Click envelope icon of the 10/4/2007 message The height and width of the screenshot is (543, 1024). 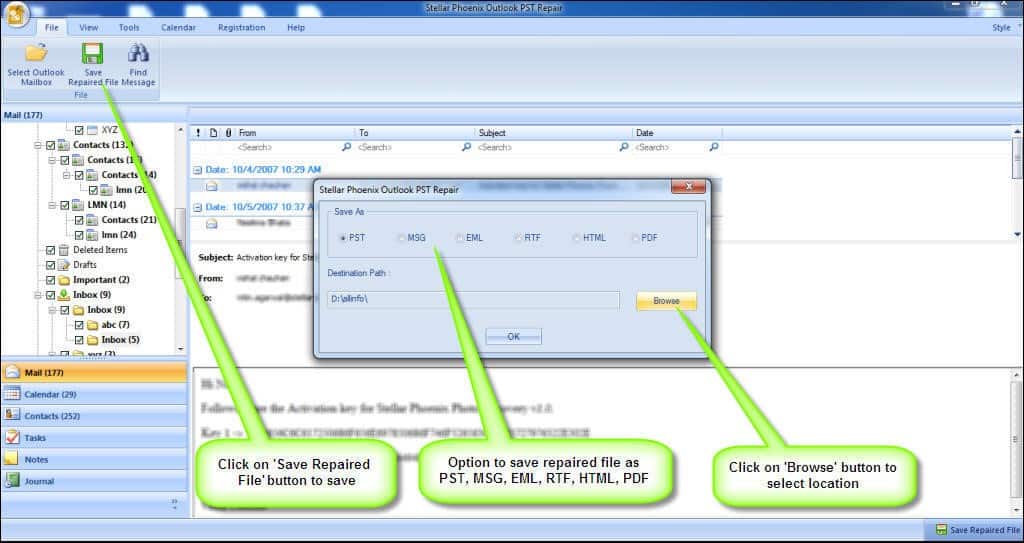[x=212, y=186]
